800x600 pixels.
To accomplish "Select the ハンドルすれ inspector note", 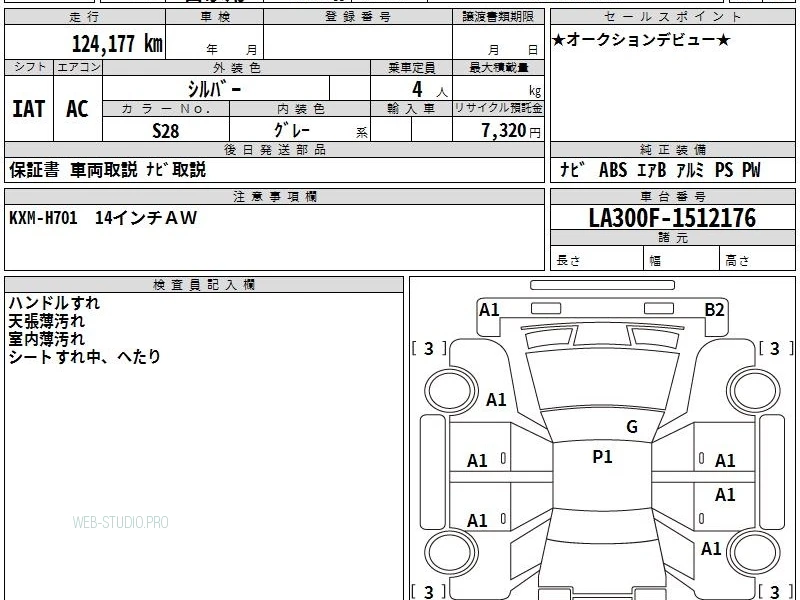I will 54,303.
